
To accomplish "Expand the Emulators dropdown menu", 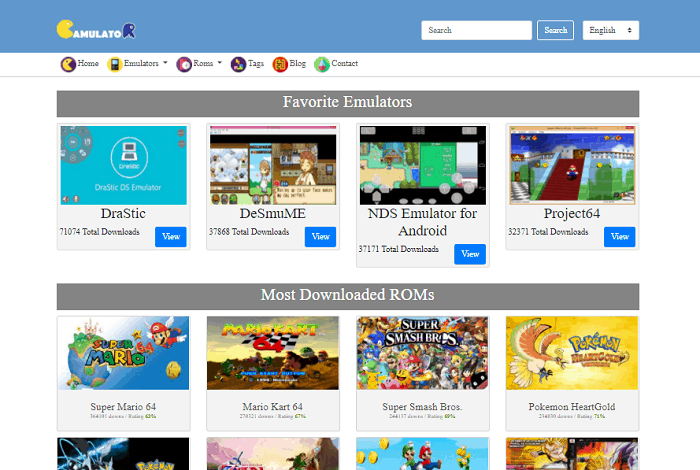I will [x=146, y=63].
